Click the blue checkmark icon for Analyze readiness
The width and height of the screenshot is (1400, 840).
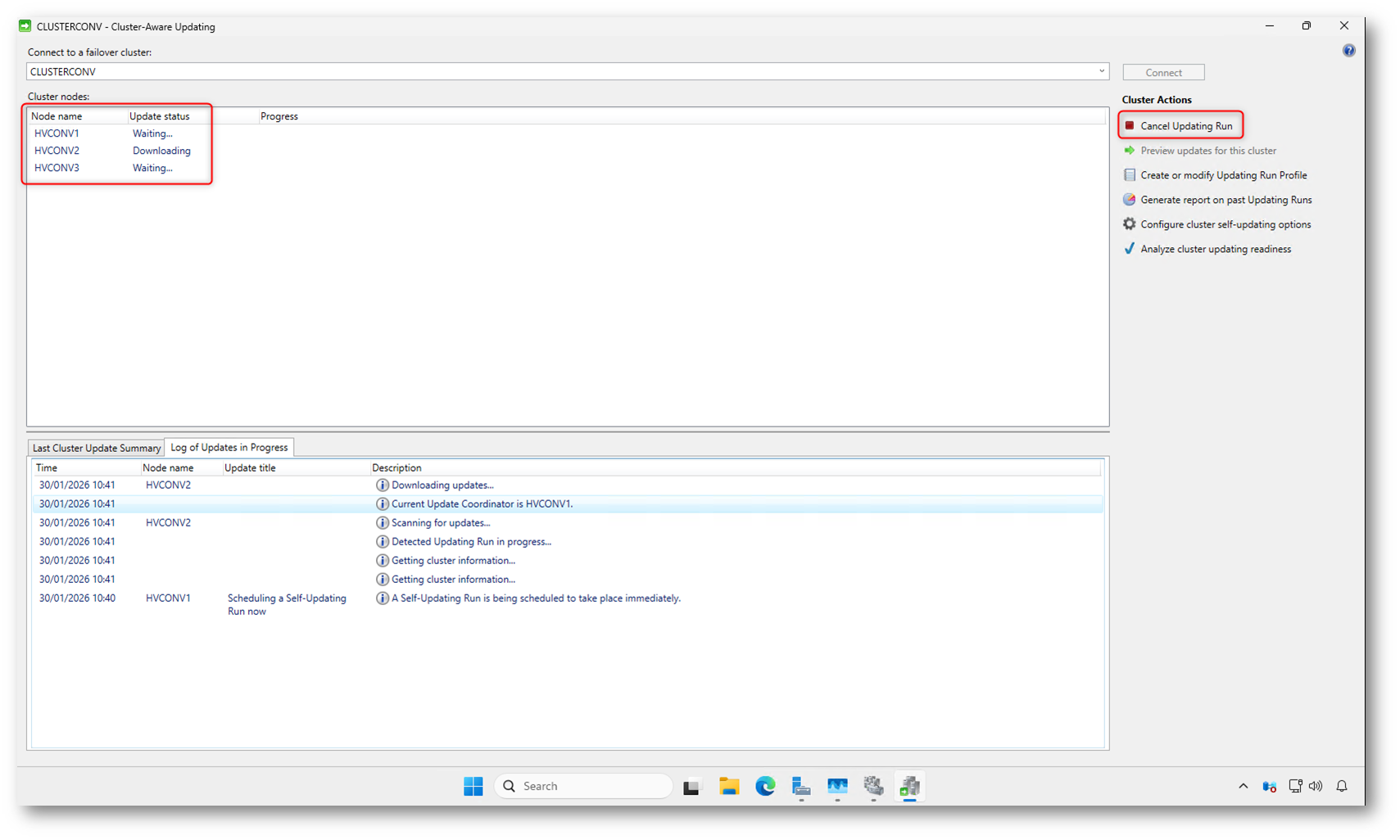point(1130,249)
